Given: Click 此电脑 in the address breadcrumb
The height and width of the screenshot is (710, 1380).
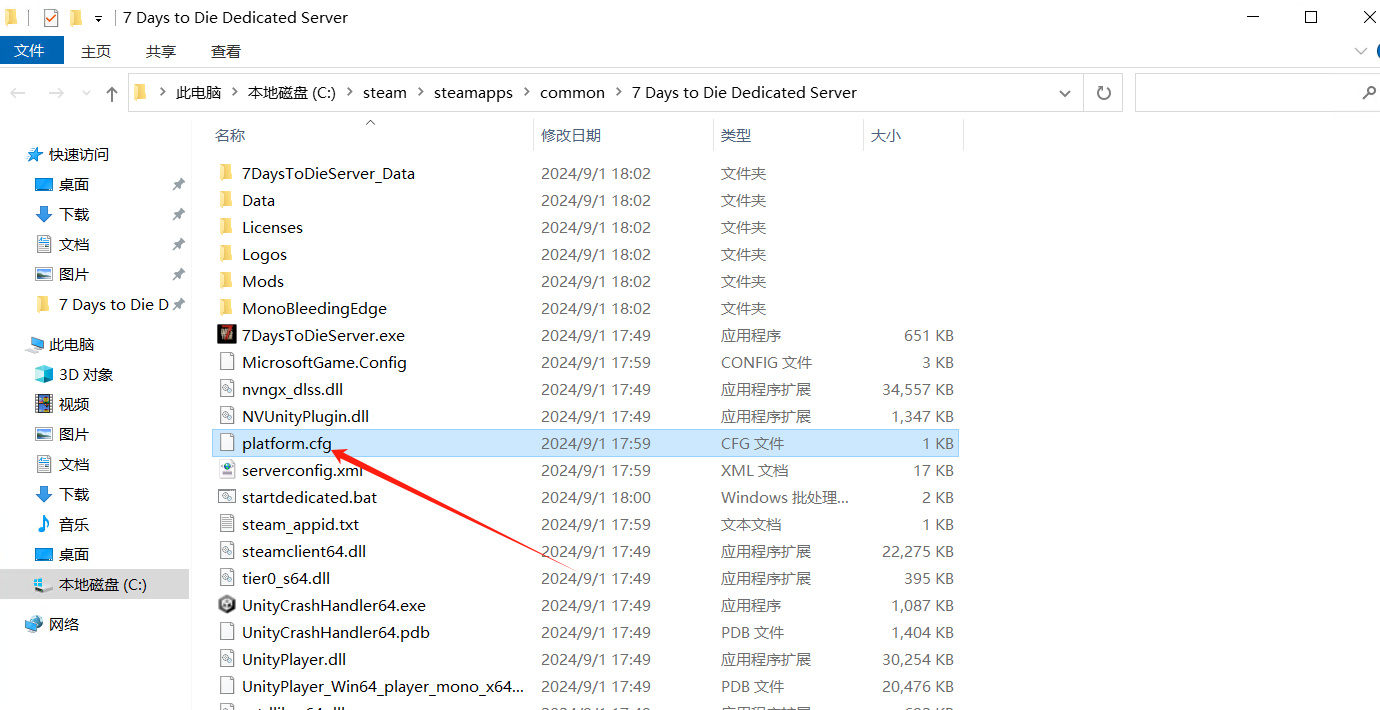Looking at the screenshot, I should (198, 93).
